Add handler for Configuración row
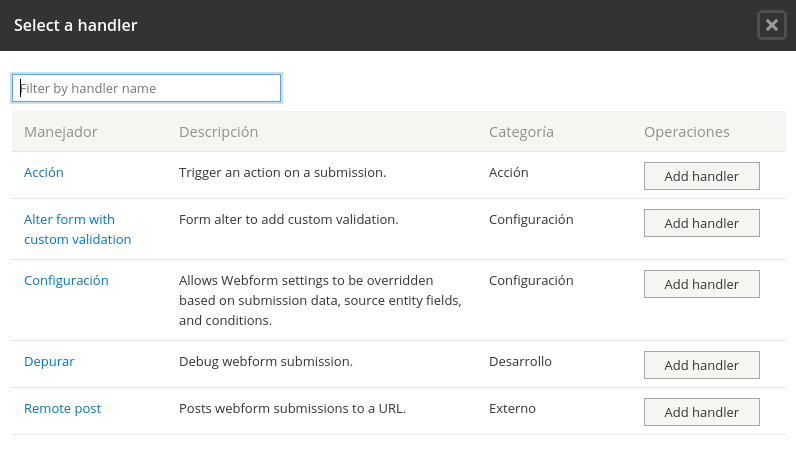Image resolution: width=796 pixels, height=456 pixels. pos(702,284)
